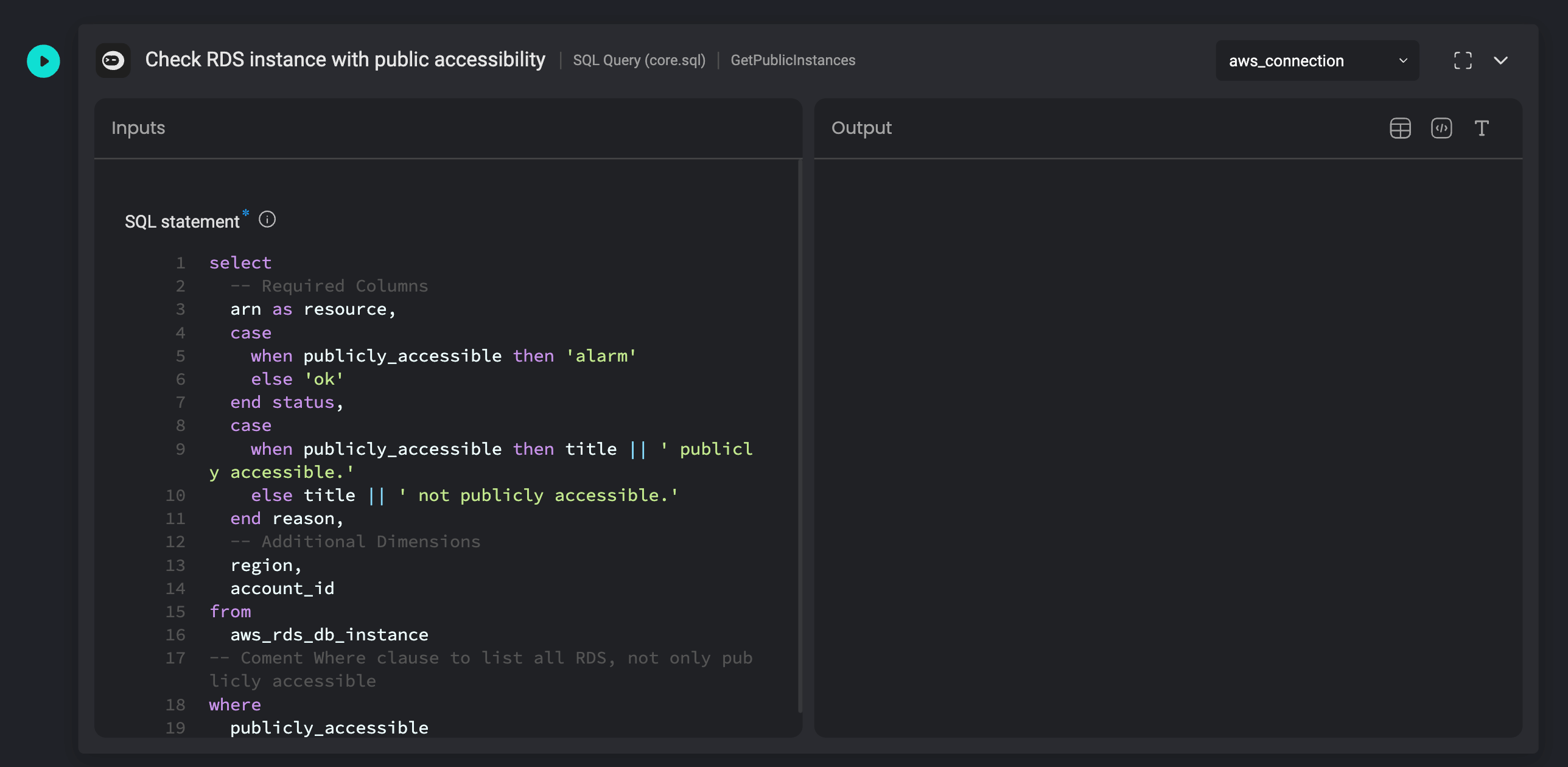Click inside the empty Output area

pyautogui.click(x=1168, y=448)
